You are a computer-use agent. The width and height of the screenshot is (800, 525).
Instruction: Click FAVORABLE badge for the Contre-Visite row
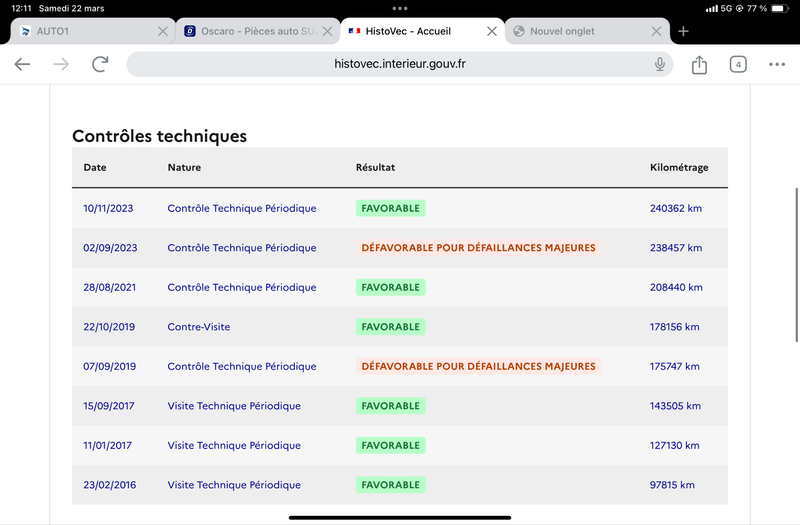(391, 327)
